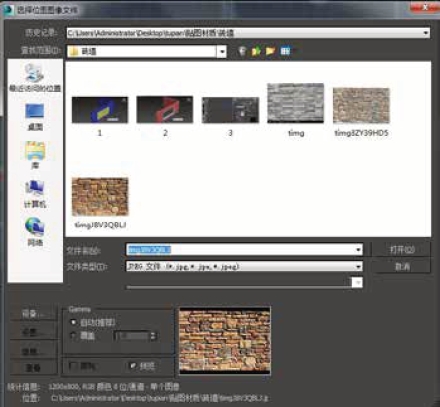Screen dimensions: 440x407
Task: Expand the look-in folder dropdown
Action: coord(222,52)
